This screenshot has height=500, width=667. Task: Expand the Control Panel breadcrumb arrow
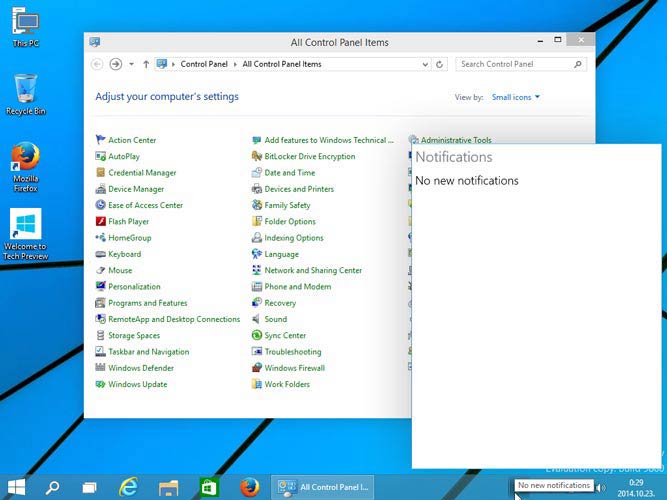coord(235,64)
